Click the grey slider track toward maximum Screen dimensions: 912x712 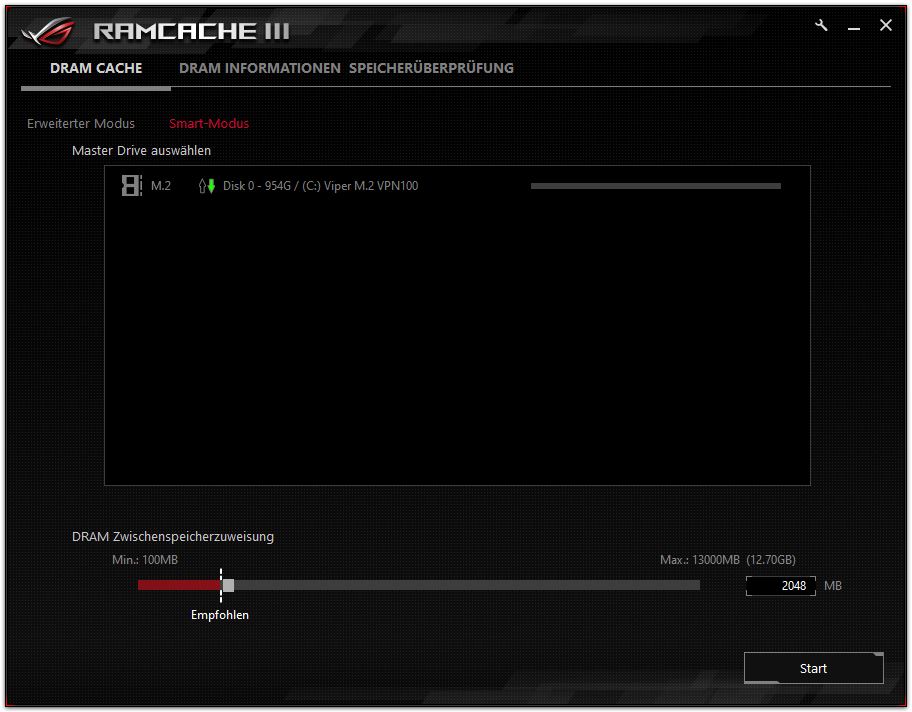coord(467,585)
